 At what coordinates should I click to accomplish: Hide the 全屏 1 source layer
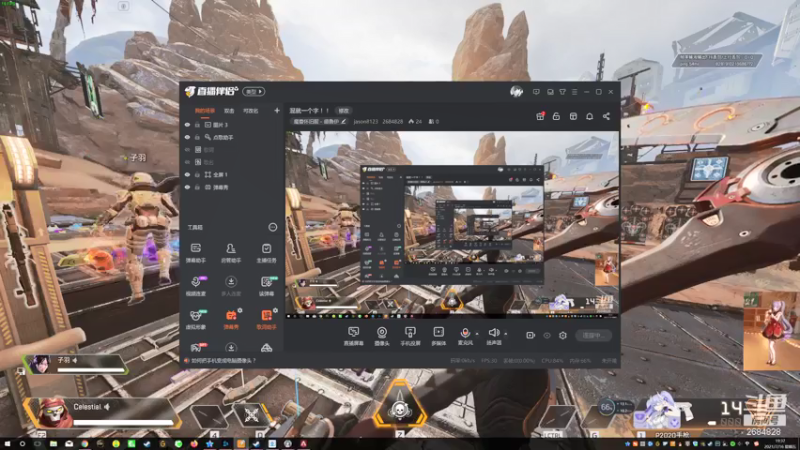tap(187, 174)
